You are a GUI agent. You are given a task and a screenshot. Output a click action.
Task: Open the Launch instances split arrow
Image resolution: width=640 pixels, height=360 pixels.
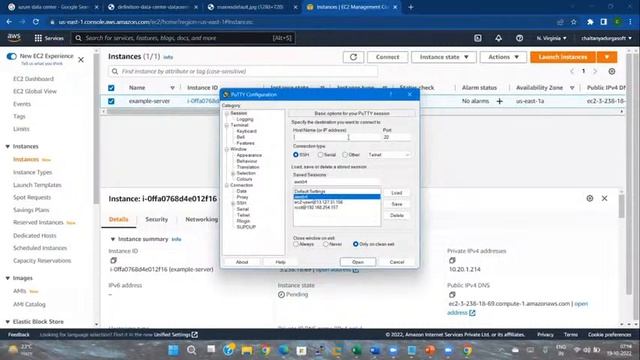click(x=607, y=57)
